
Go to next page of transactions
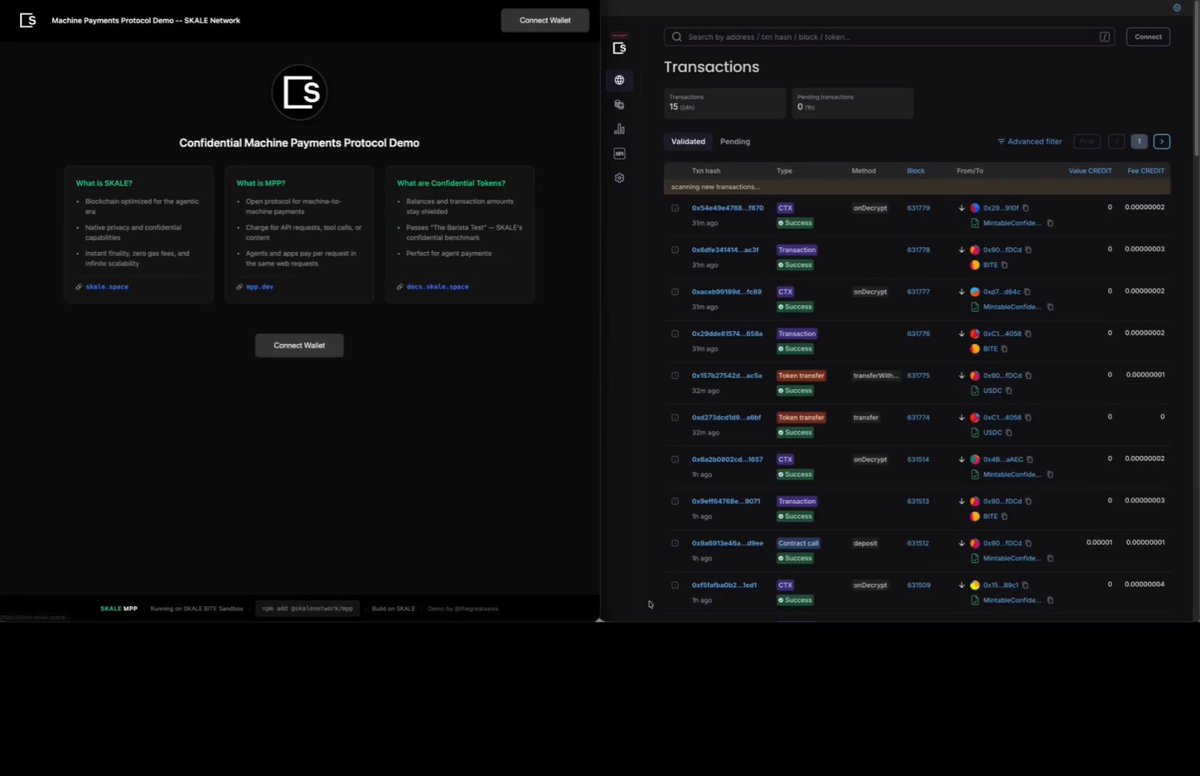coord(1162,142)
